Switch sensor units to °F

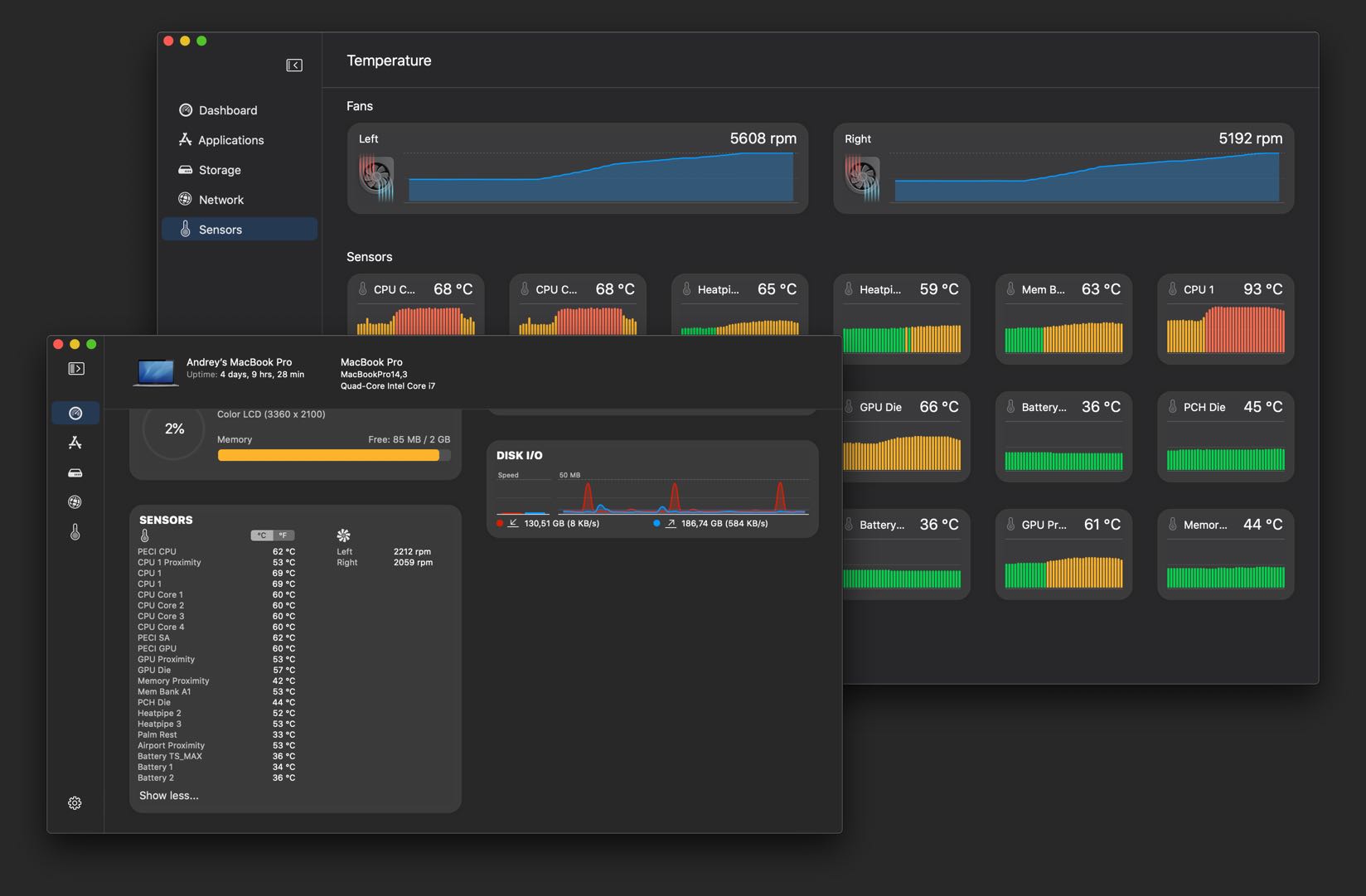click(x=283, y=535)
